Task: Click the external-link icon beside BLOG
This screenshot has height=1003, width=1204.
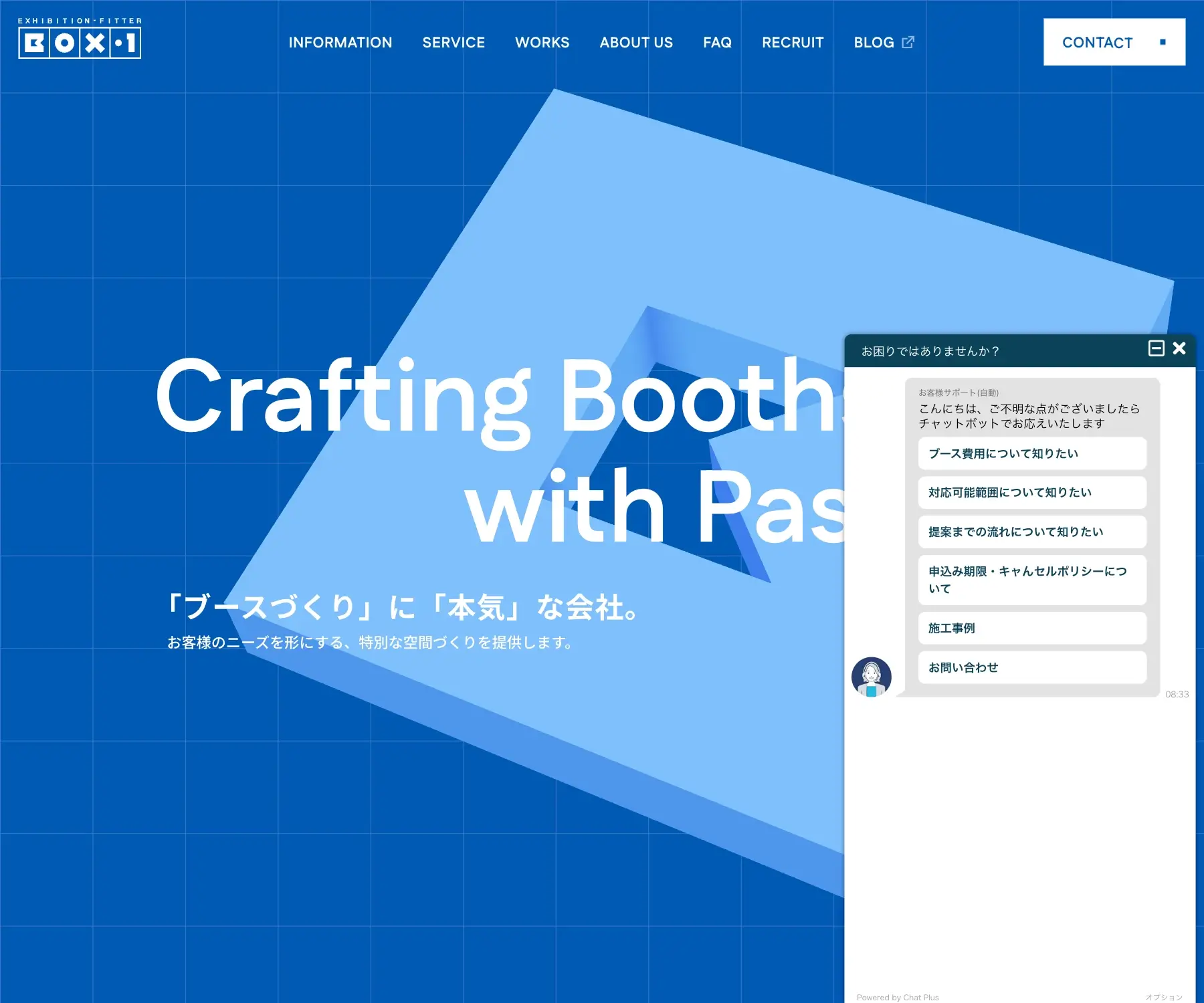Action: (x=908, y=41)
